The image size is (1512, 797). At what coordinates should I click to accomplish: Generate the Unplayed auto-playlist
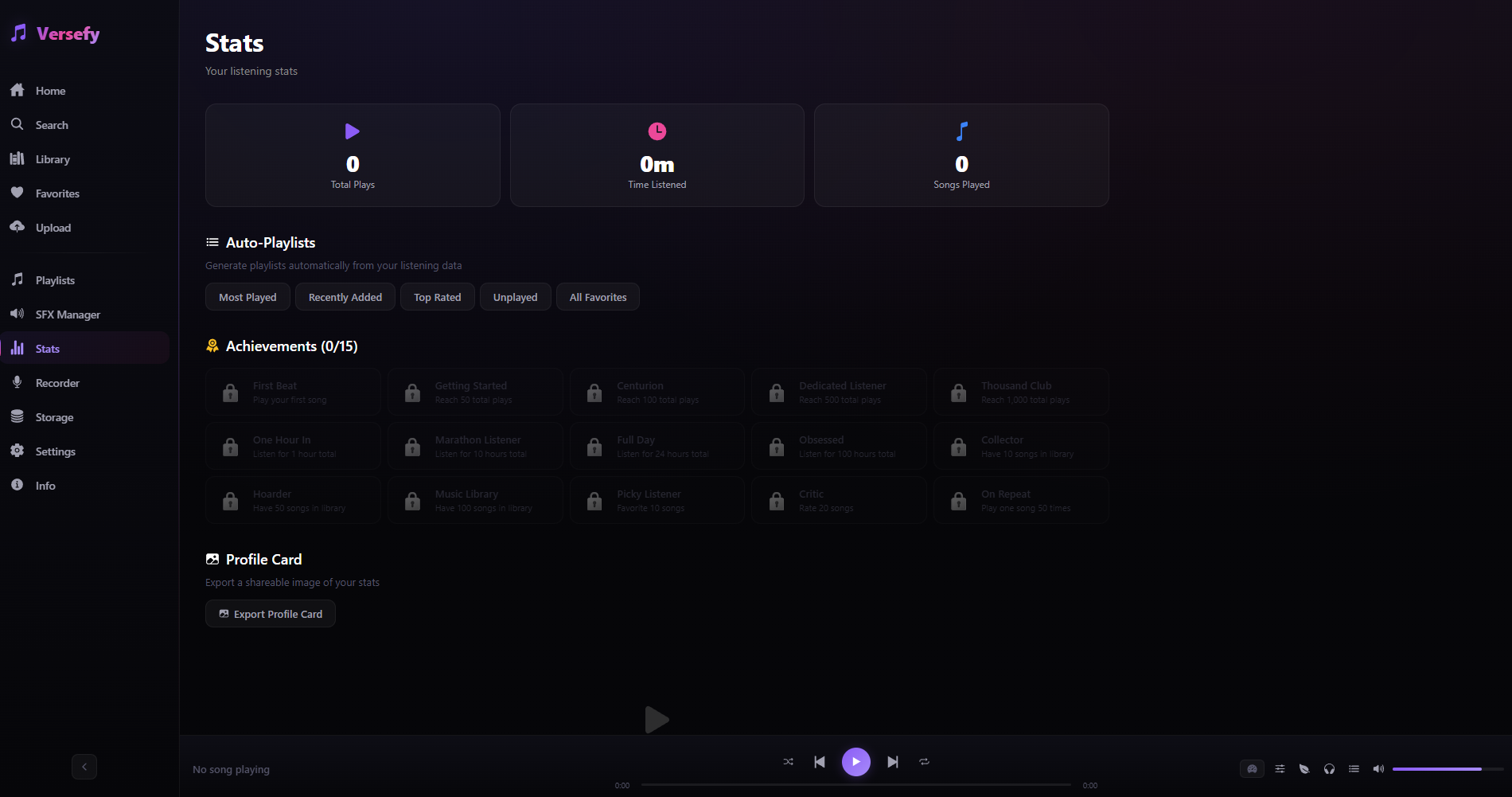coord(515,297)
